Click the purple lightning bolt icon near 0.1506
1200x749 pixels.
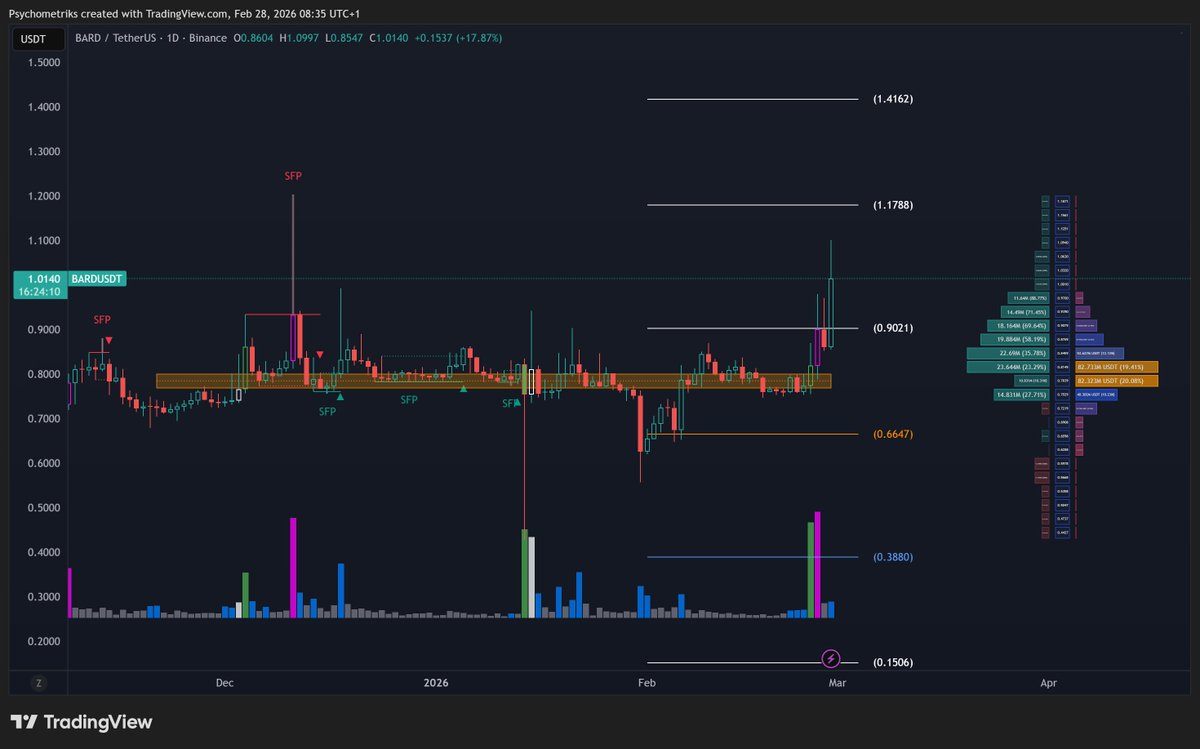point(830,658)
